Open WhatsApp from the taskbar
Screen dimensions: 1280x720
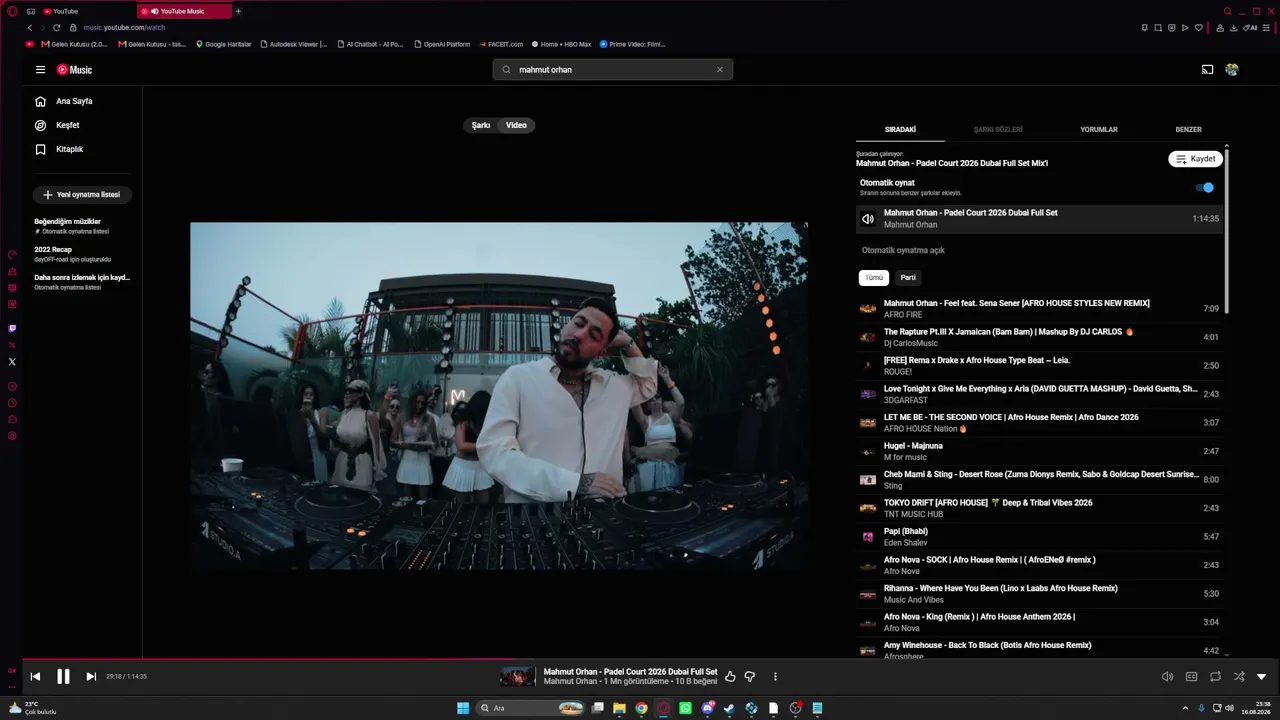[x=686, y=708]
